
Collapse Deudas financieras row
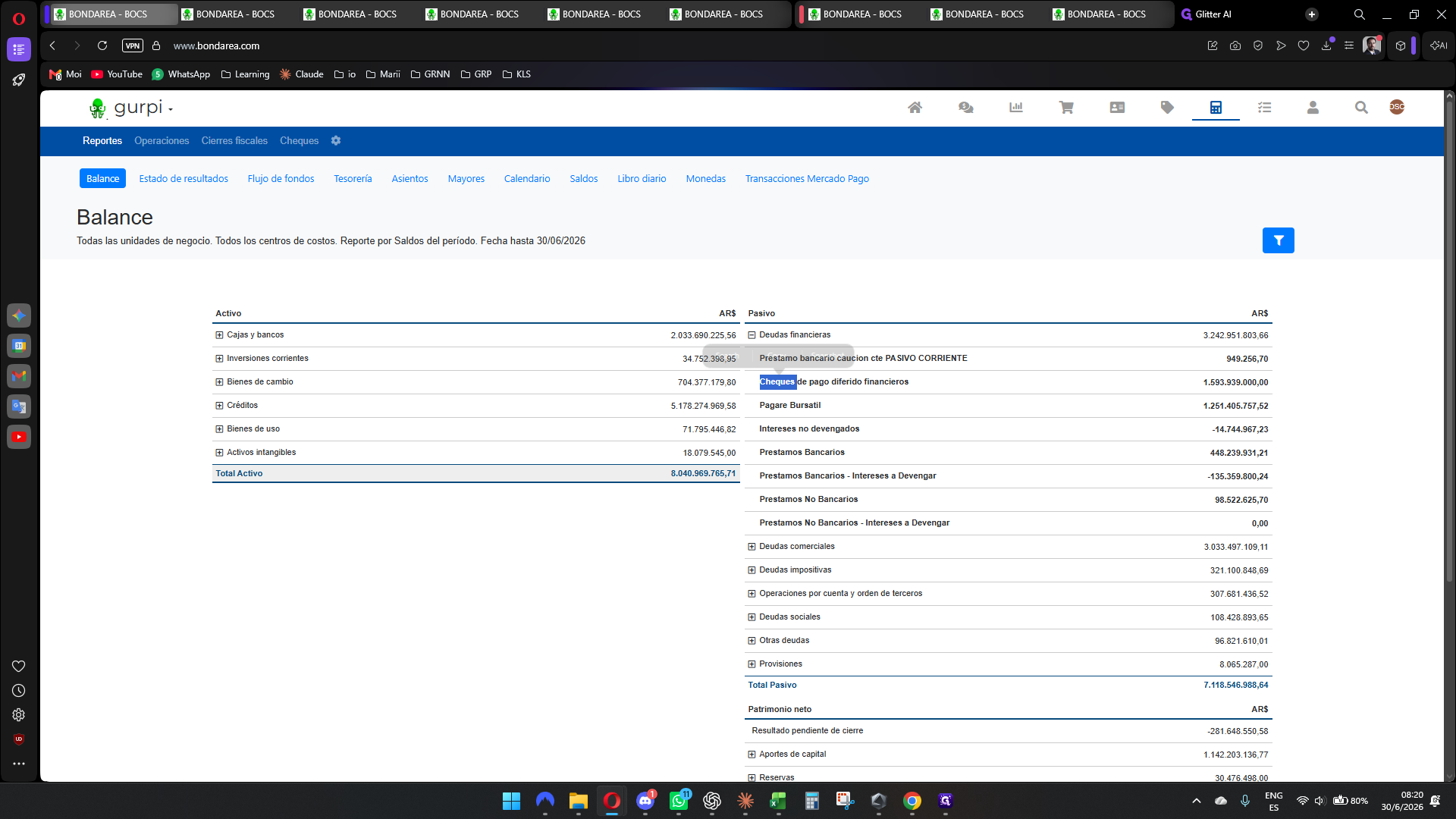tap(752, 335)
